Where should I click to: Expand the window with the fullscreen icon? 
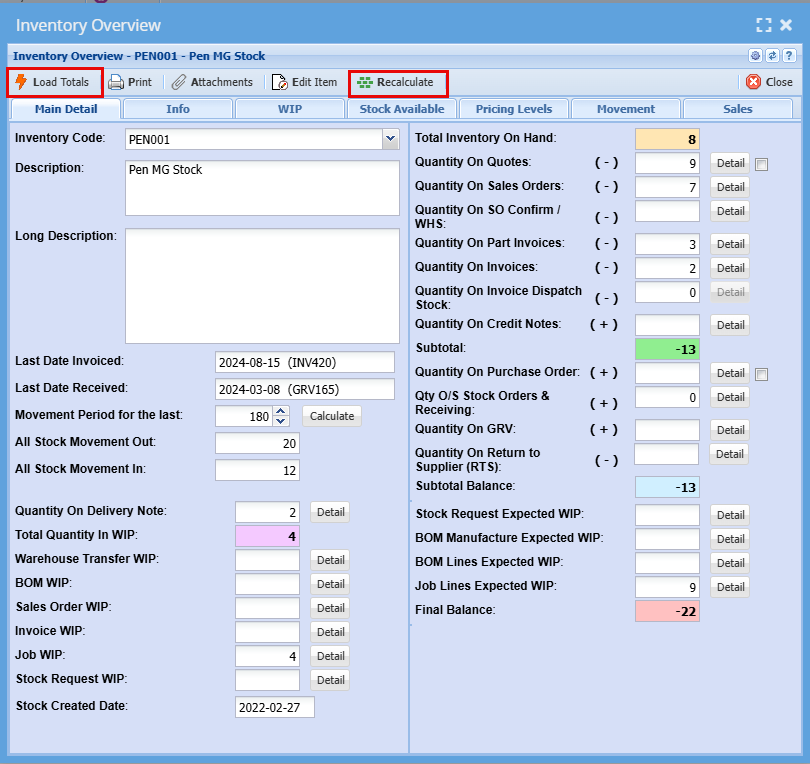pos(764,26)
